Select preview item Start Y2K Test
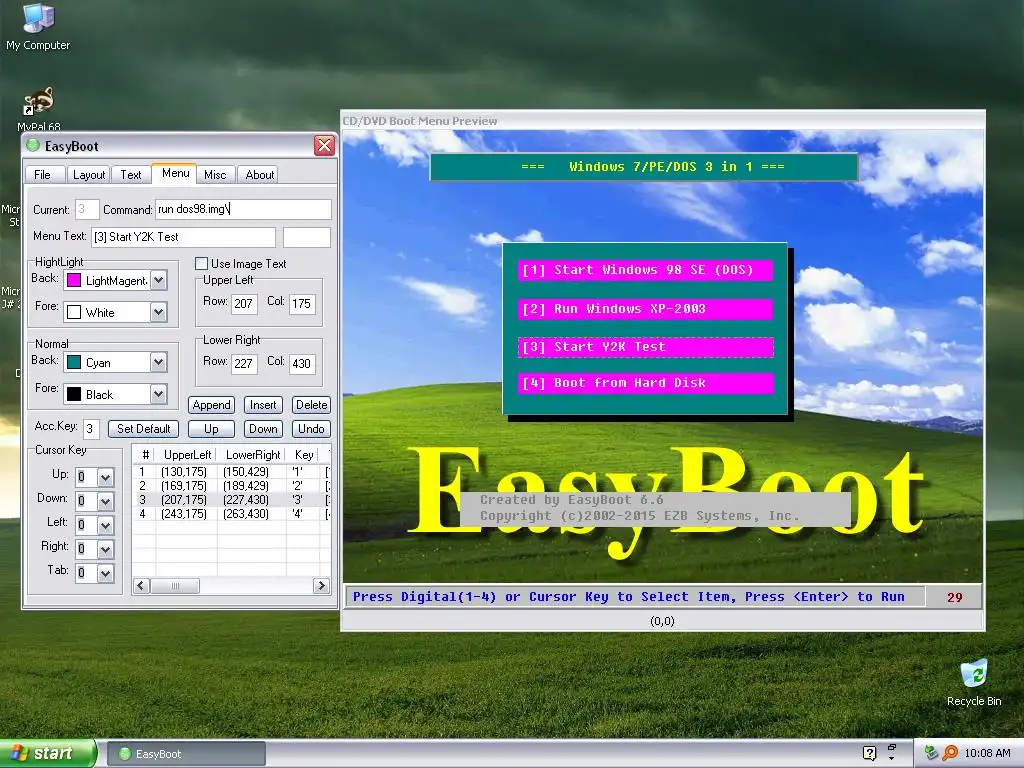This screenshot has width=1024, height=768. click(x=645, y=347)
